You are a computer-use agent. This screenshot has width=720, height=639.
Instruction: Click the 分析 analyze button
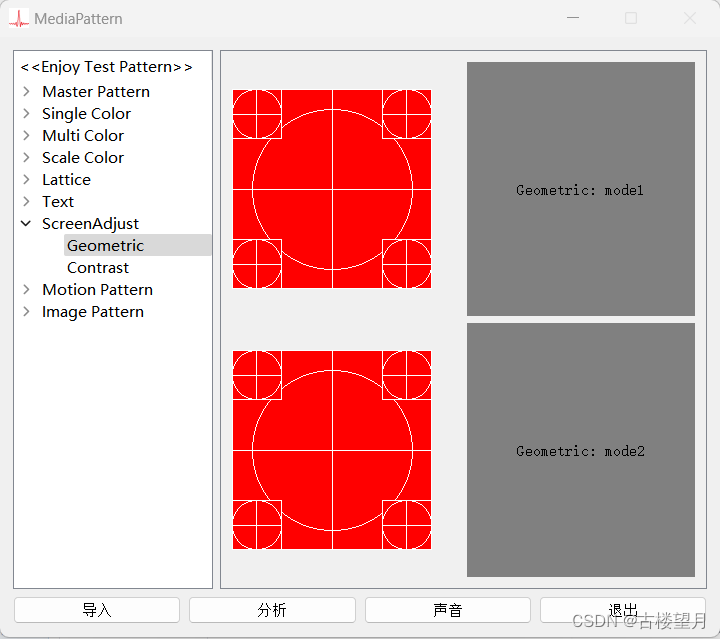[272, 610]
